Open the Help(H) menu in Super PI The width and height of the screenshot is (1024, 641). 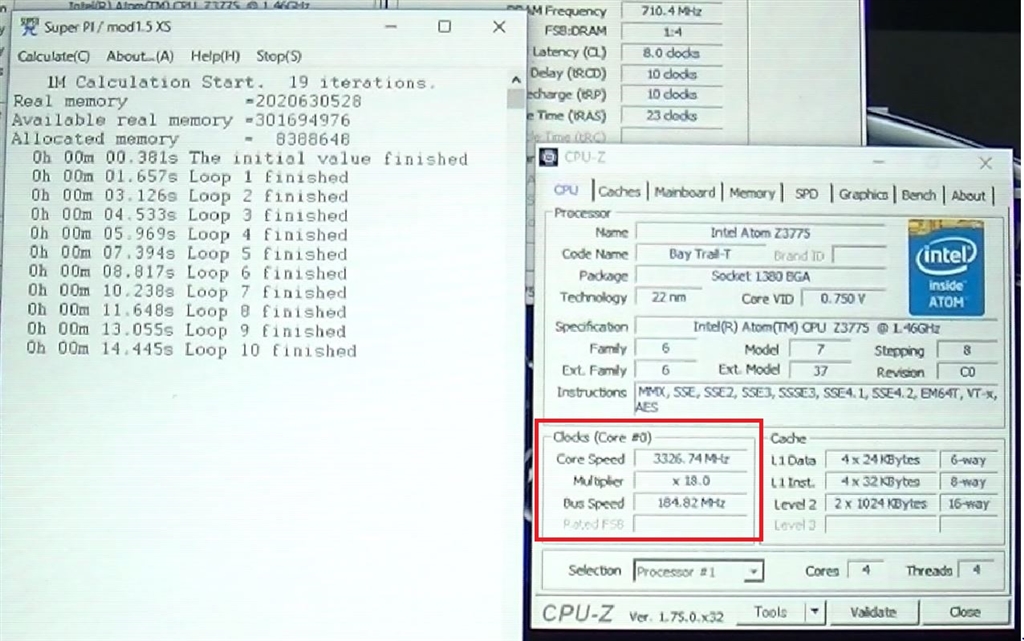(215, 57)
